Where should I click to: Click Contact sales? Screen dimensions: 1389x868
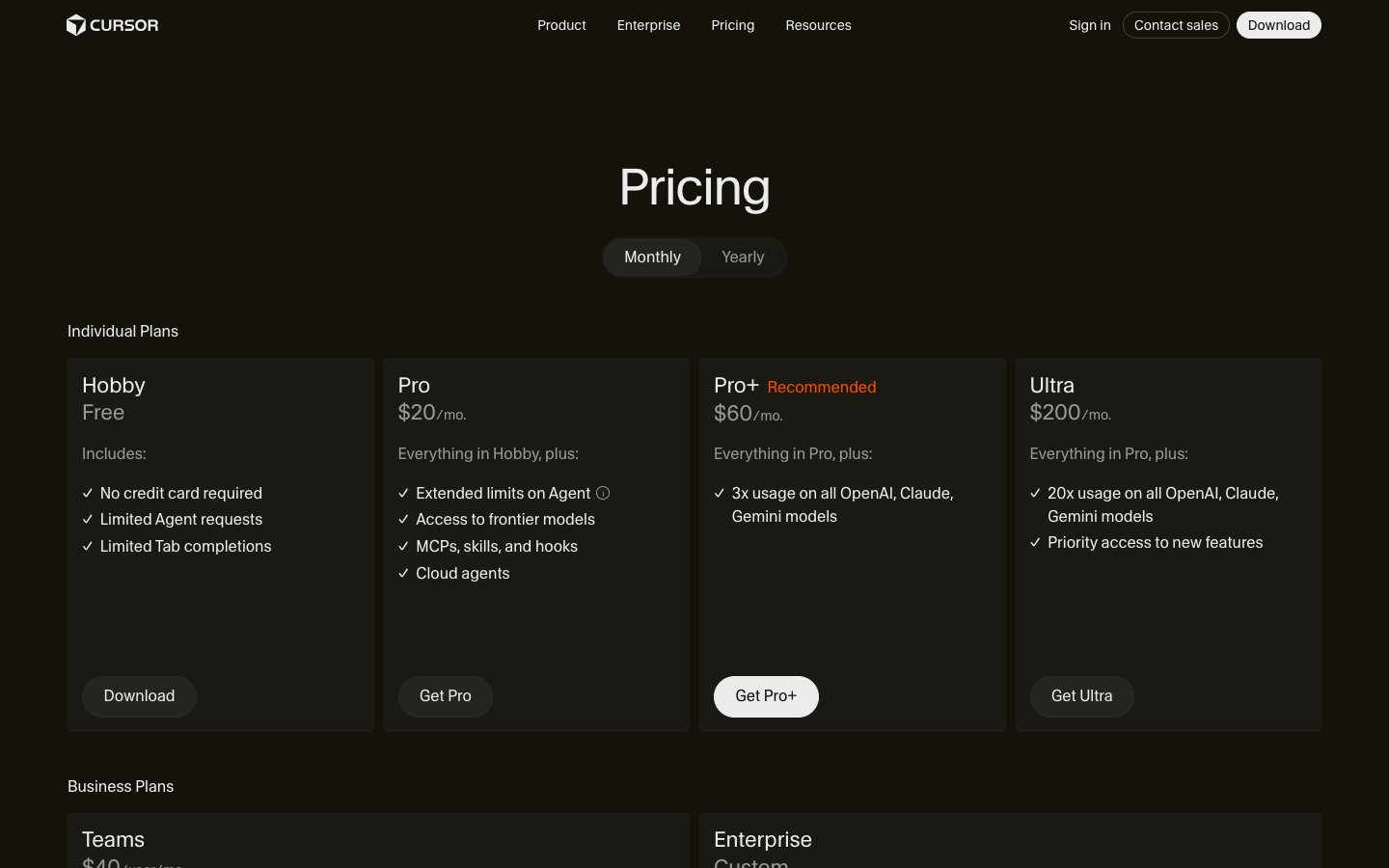1176,25
